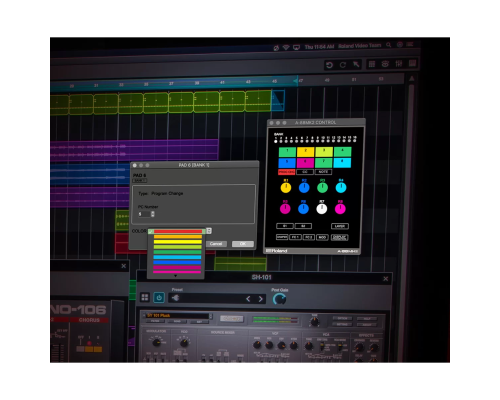Viewport: 500px width, 400px height.
Task: Choose the red color in the dropdown
Action: pos(178,231)
